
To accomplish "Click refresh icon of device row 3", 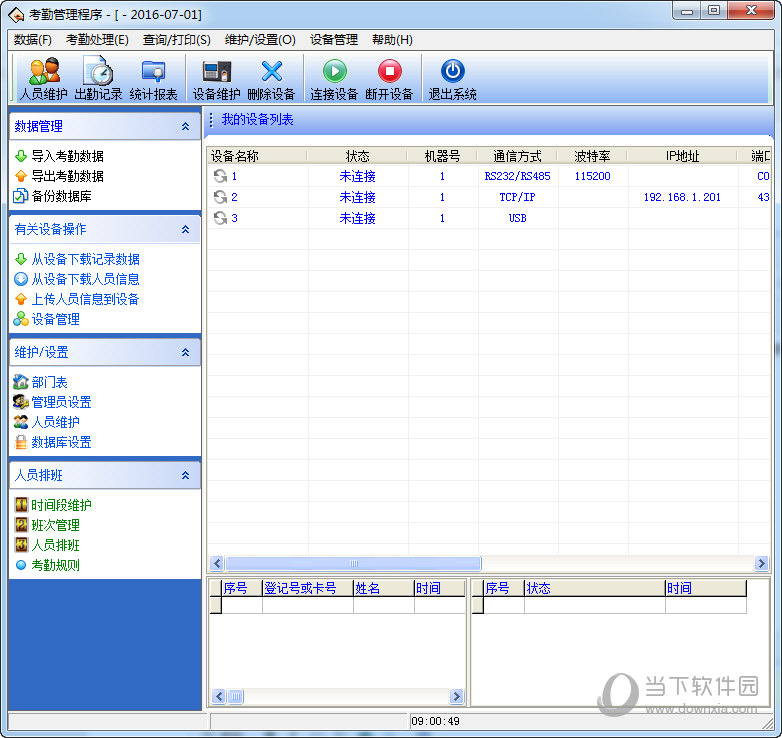I will [x=220, y=218].
